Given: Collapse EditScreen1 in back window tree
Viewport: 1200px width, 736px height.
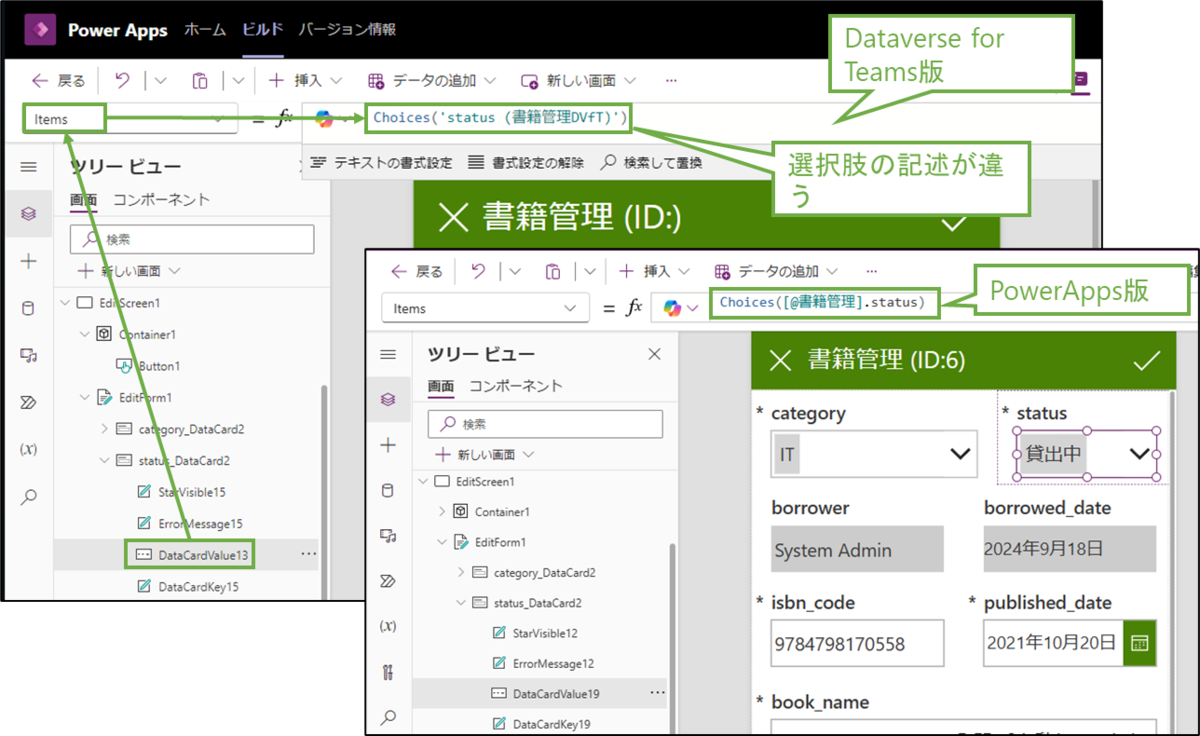Looking at the screenshot, I should click(x=65, y=302).
